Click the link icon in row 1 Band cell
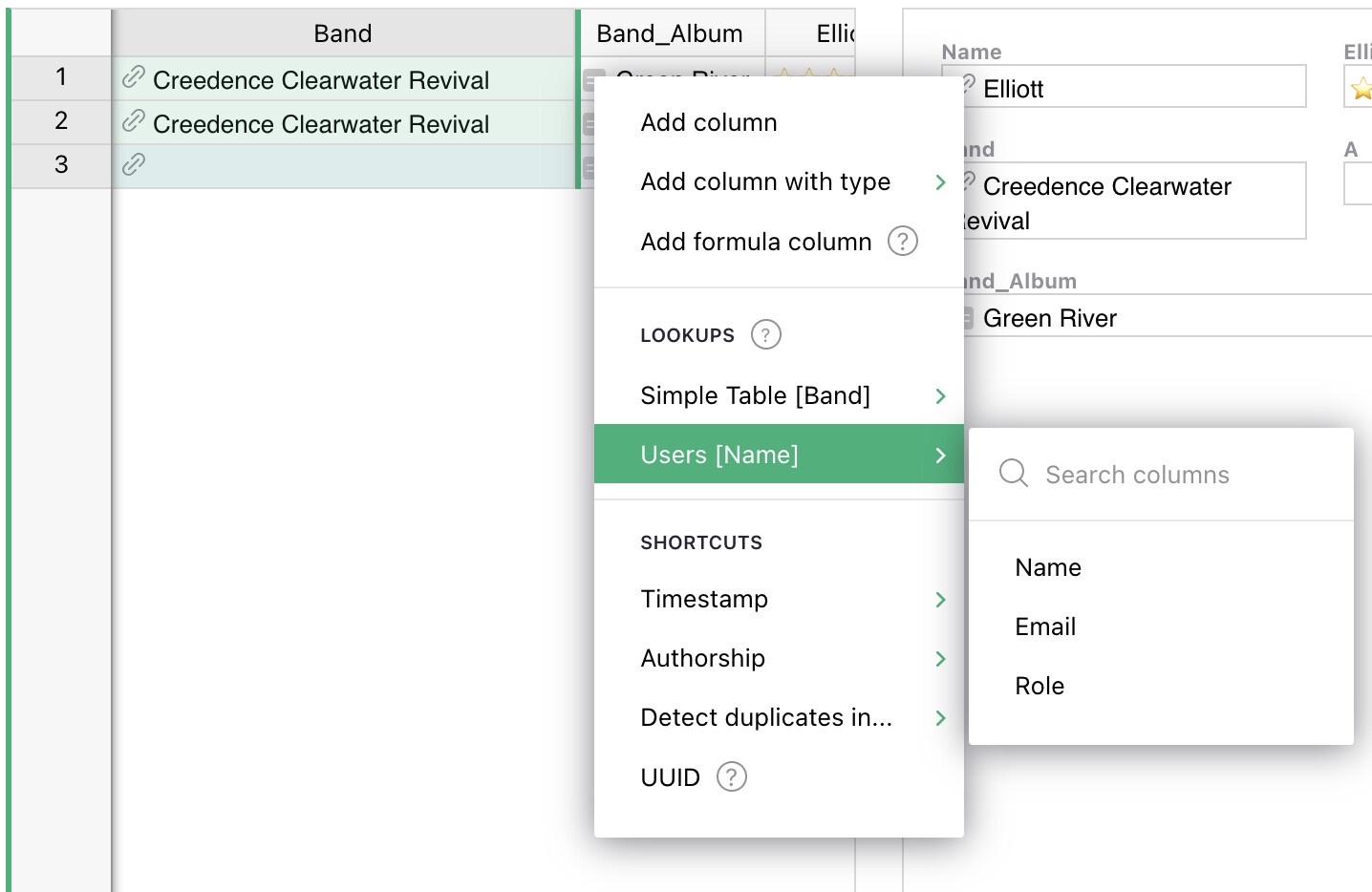Screen dimensions: 1372x892 [134, 78]
